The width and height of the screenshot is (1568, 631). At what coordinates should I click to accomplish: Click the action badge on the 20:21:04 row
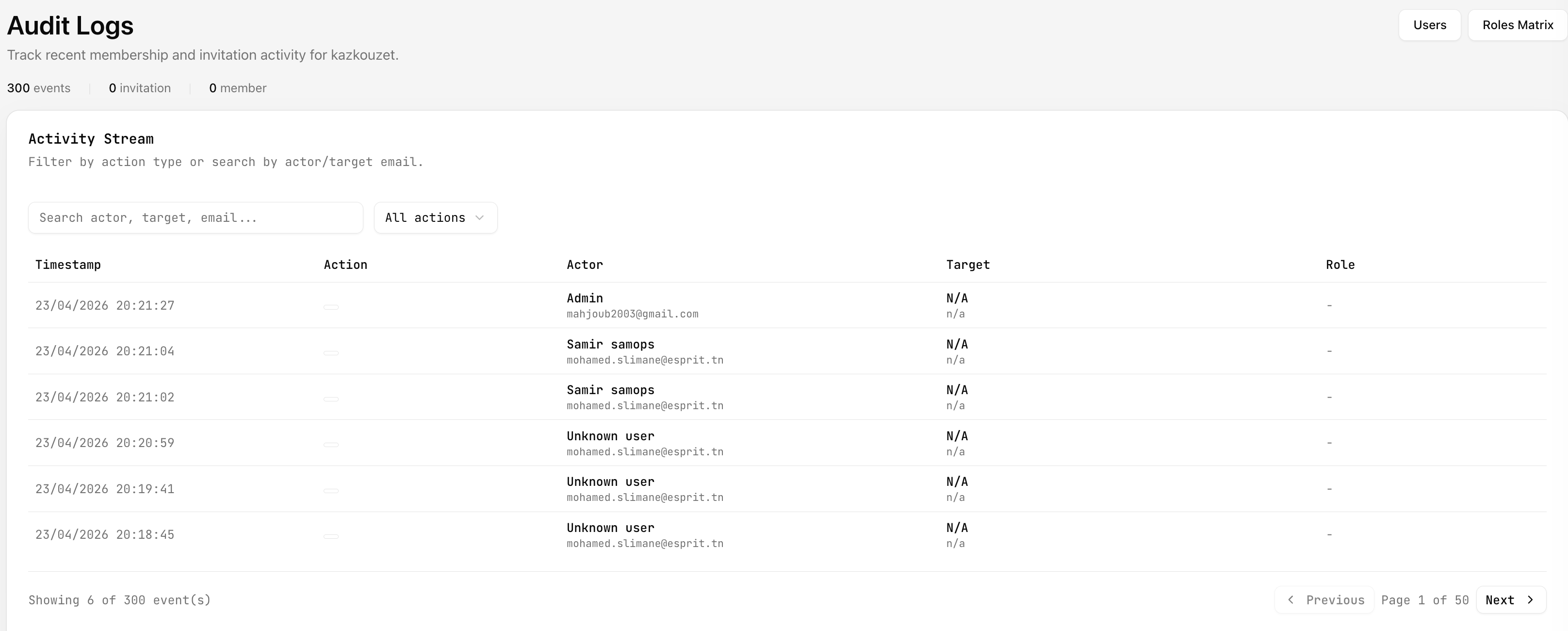tap(331, 352)
